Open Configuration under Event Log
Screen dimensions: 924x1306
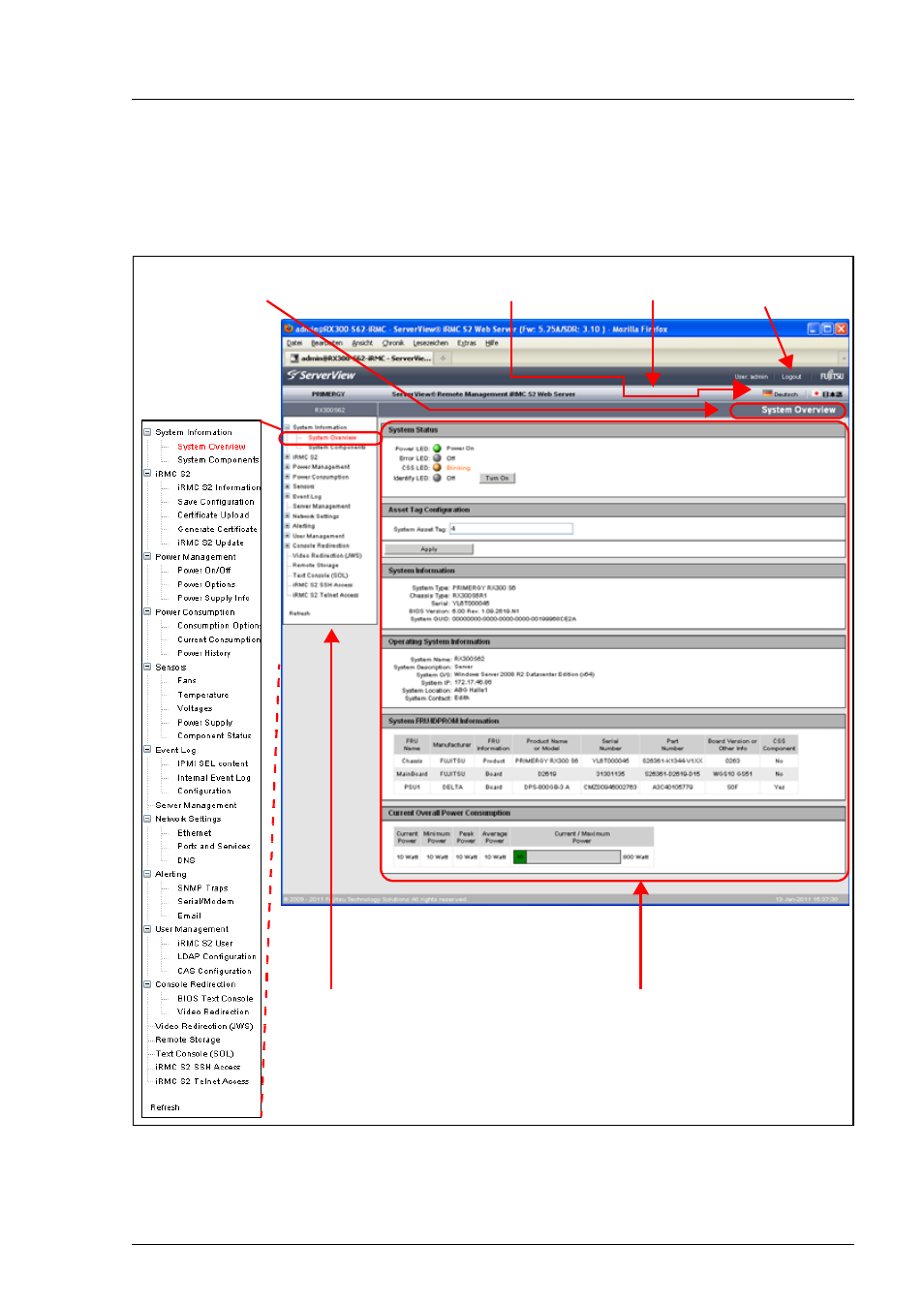pyautogui.click(x=204, y=792)
